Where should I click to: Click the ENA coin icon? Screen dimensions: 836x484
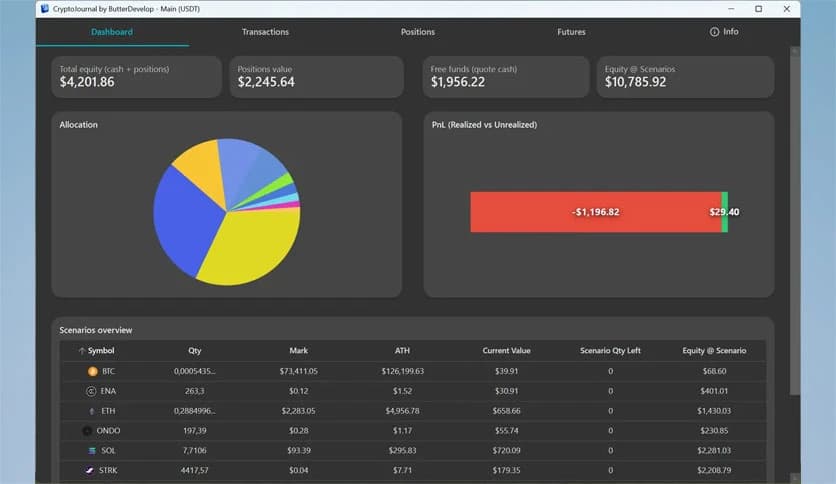point(91,390)
